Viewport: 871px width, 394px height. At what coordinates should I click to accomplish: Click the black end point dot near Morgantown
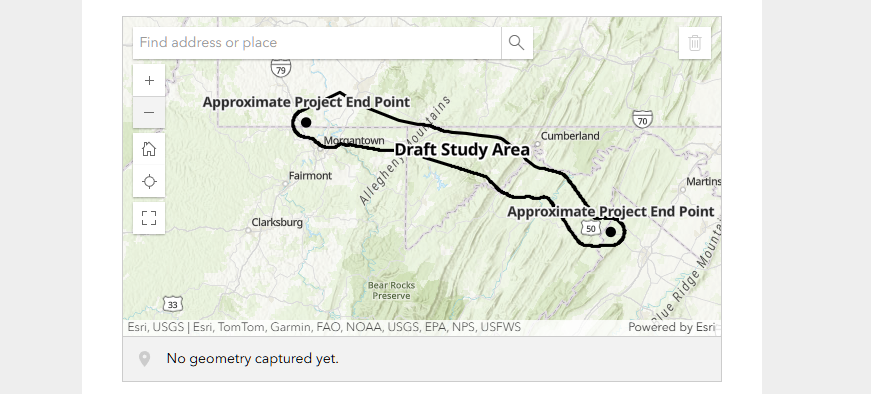[306, 123]
